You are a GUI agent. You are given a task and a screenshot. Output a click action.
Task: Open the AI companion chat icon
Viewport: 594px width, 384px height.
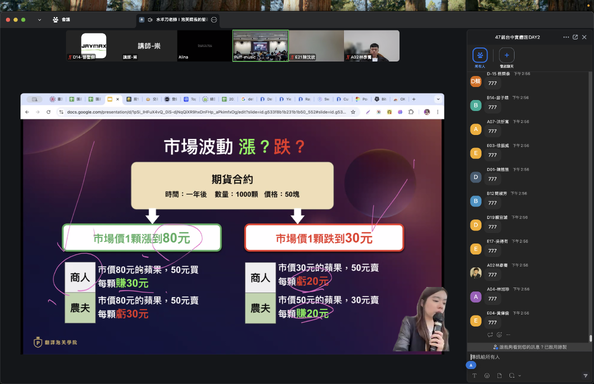(x=506, y=55)
